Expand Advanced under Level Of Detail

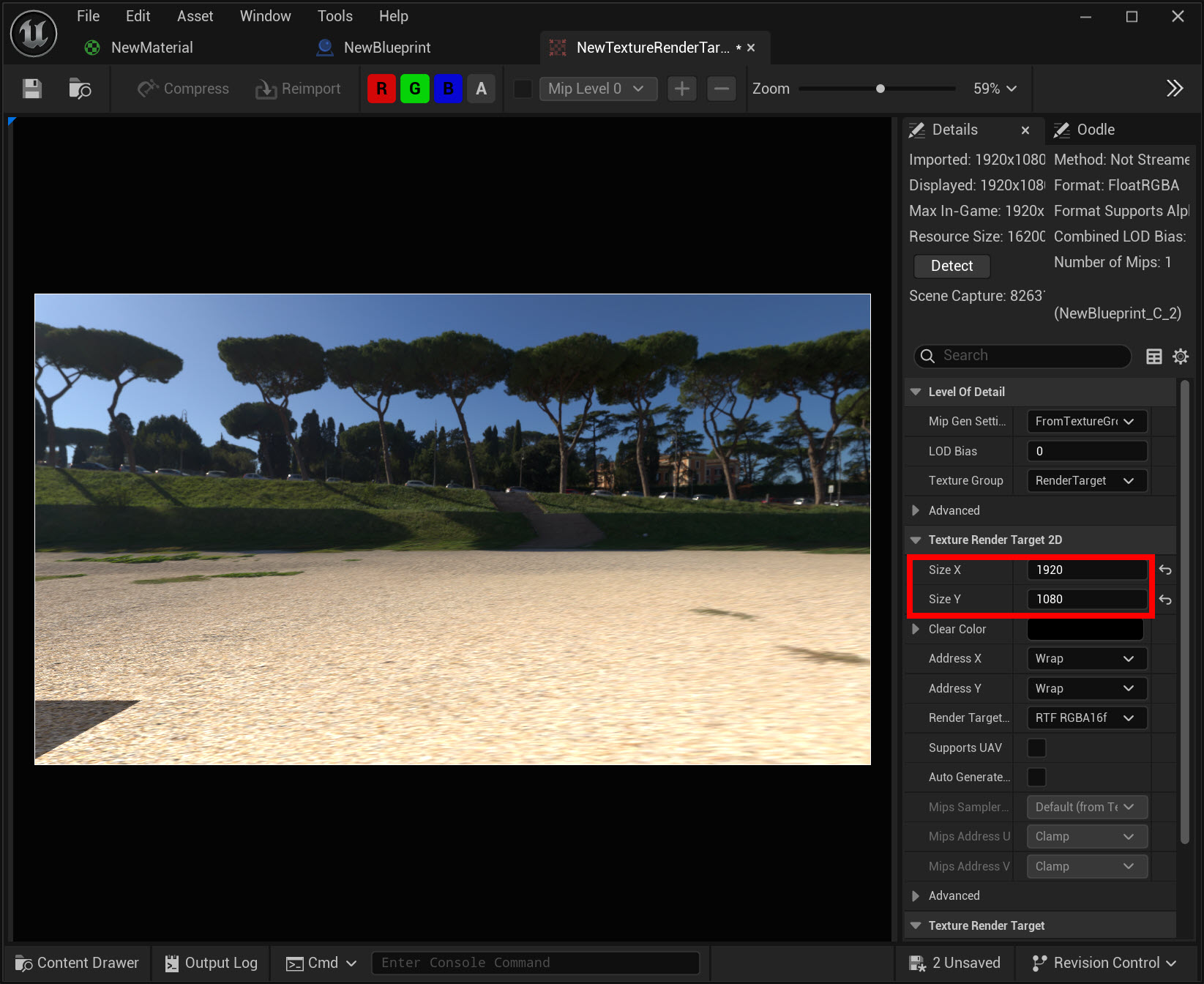click(x=916, y=510)
